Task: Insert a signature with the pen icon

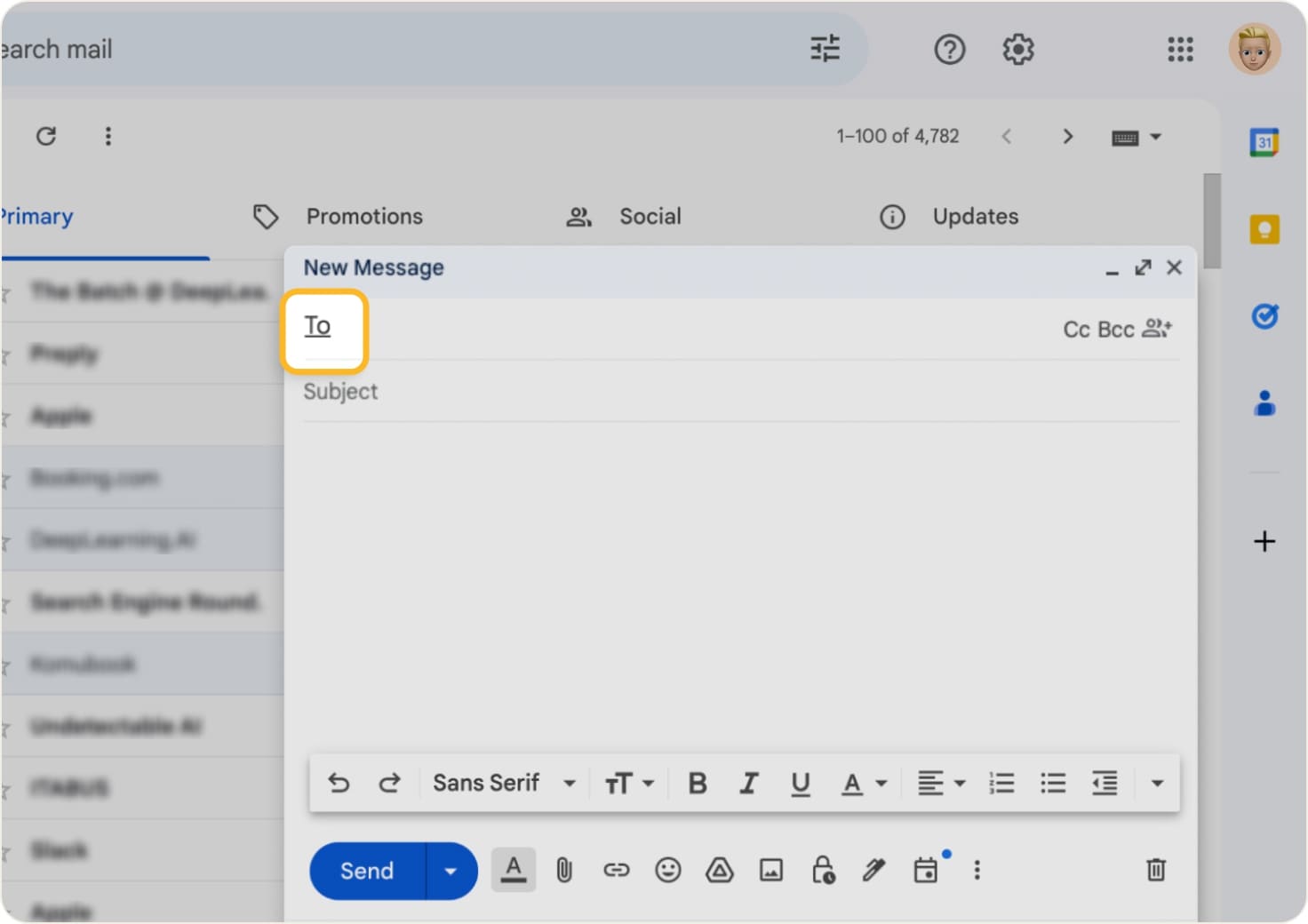Action: click(873, 871)
